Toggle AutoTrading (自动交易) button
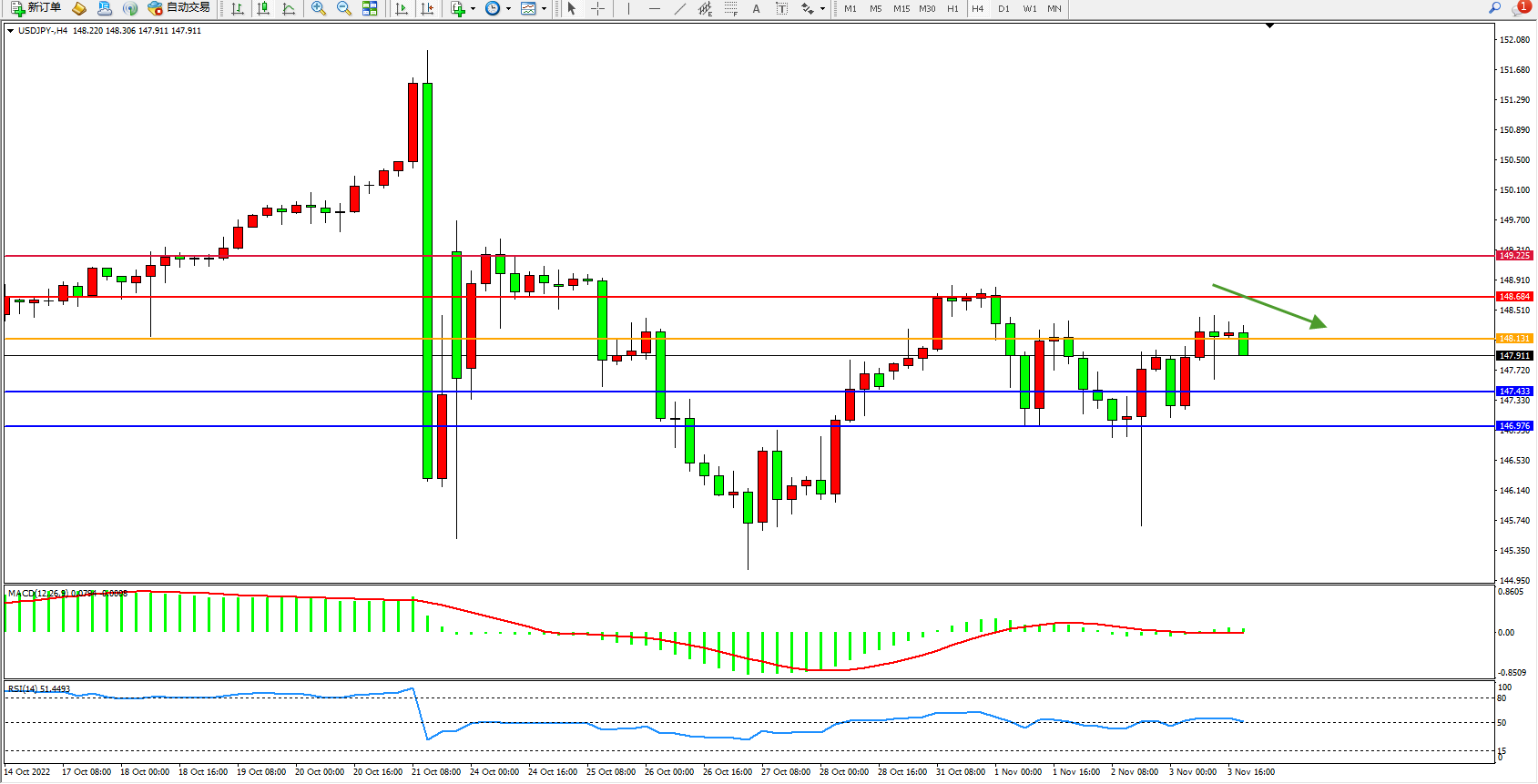 click(179, 8)
